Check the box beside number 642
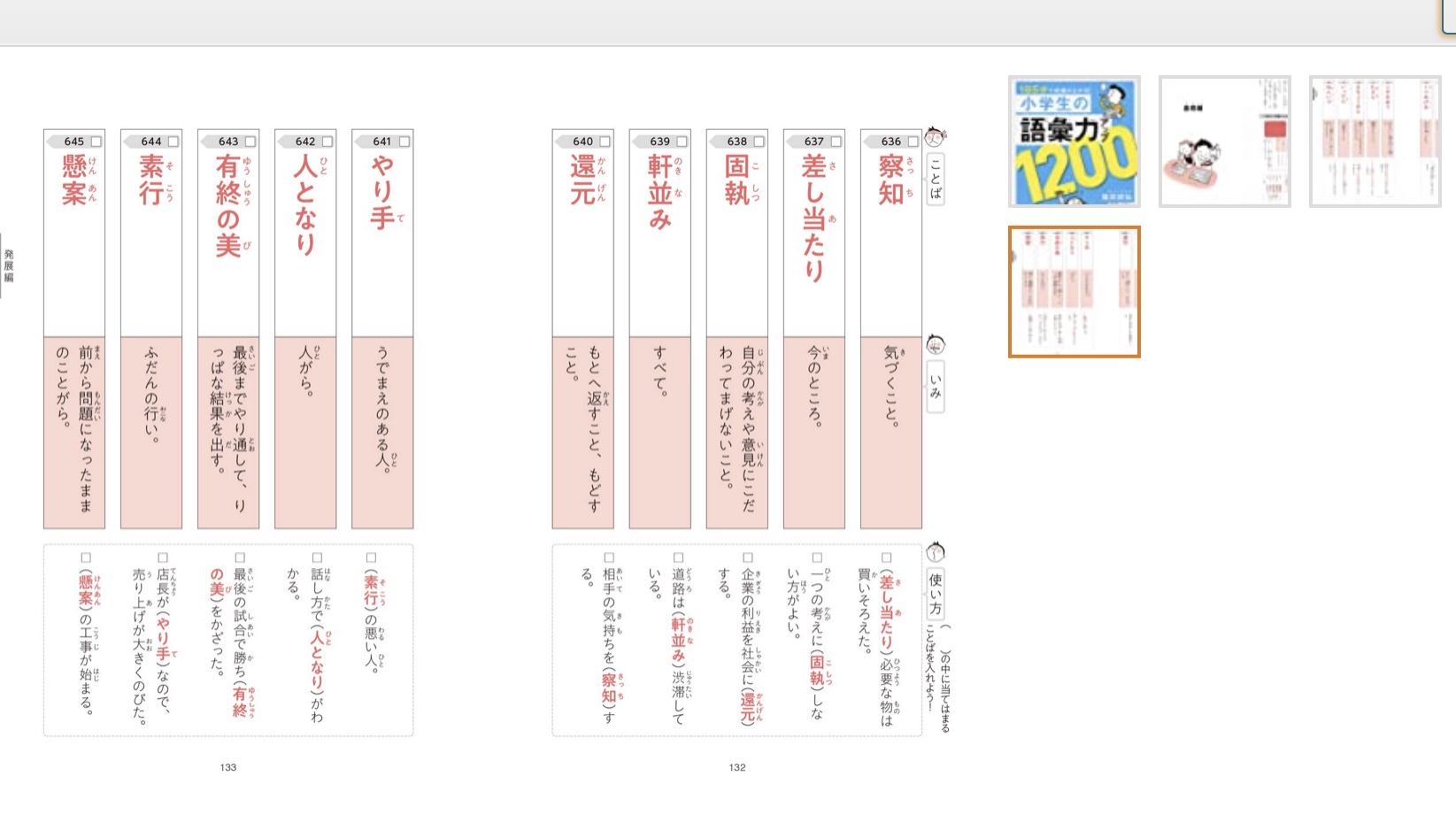The image size is (1456, 822). (x=327, y=142)
